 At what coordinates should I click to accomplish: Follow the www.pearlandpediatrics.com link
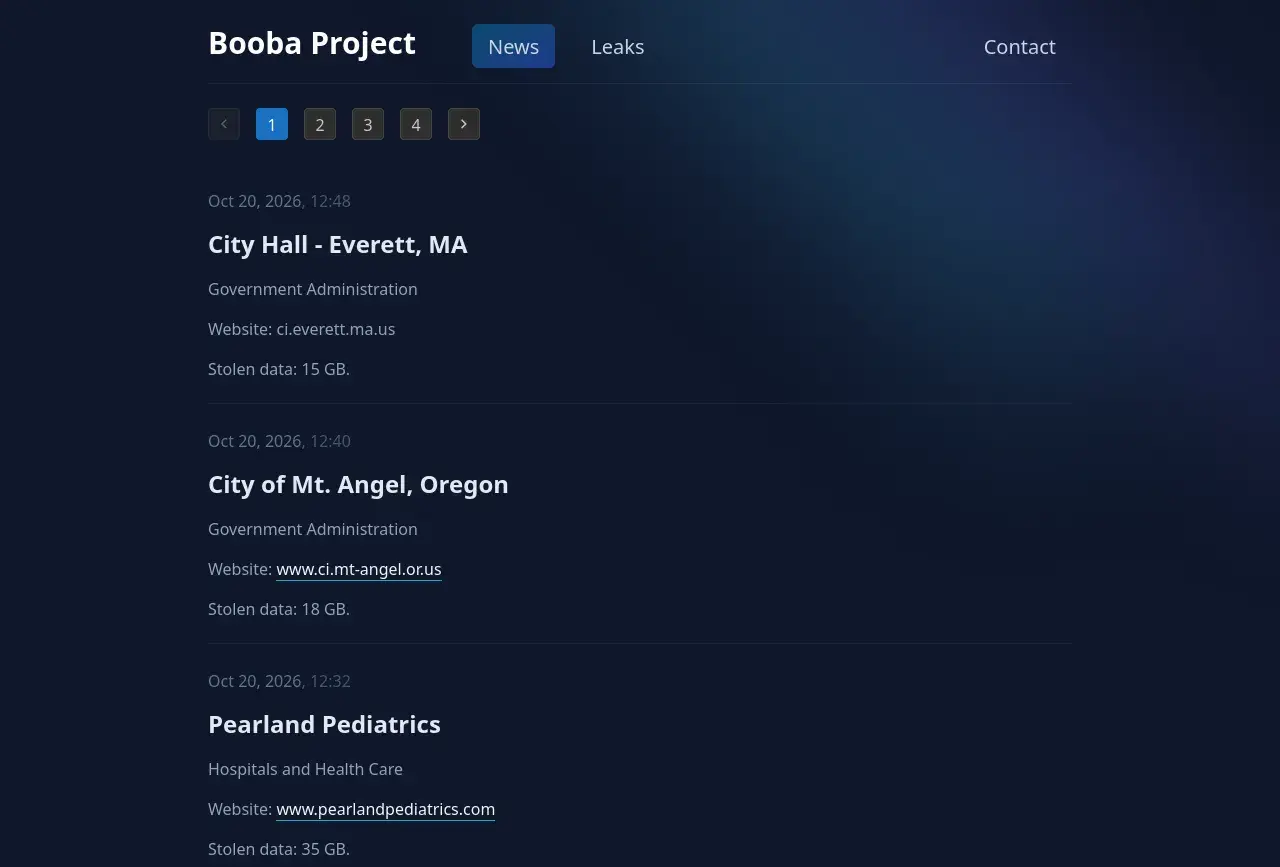(386, 809)
